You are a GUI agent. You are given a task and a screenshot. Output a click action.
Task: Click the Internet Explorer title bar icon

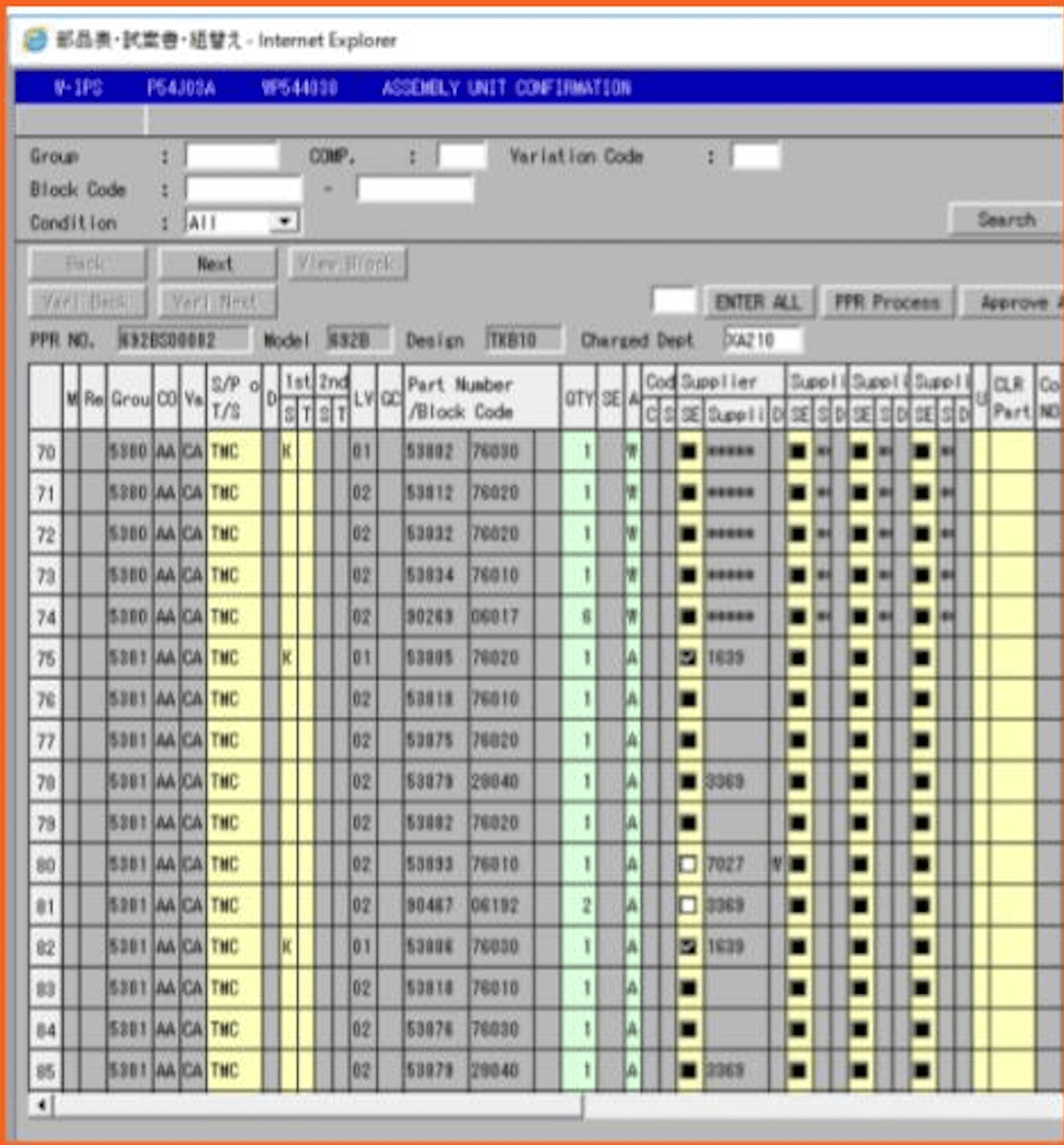tap(35, 40)
